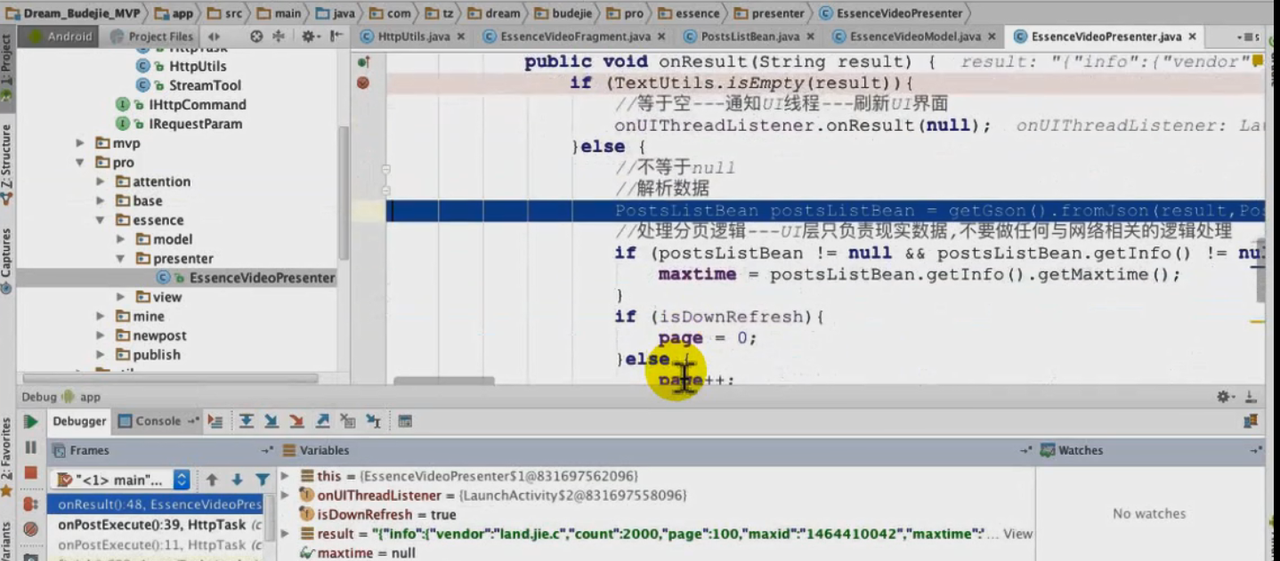Stop the debug session
The height and width of the screenshot is (561, 1280).
coord(31,473)
